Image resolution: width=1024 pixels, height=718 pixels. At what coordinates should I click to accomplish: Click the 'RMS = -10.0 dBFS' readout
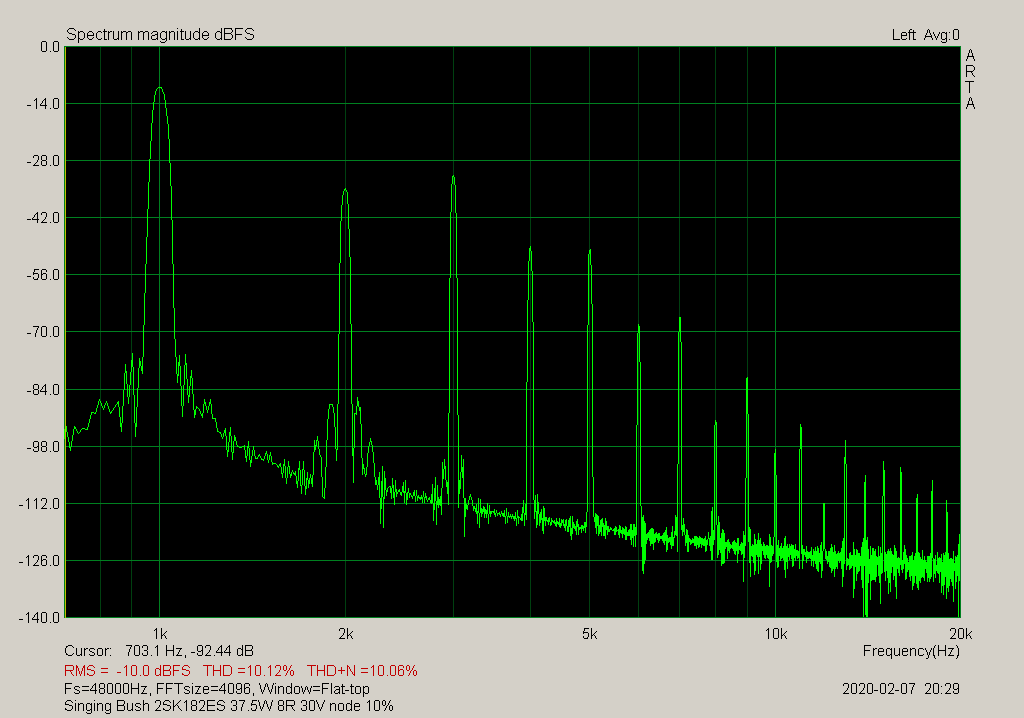coord(127,671)
